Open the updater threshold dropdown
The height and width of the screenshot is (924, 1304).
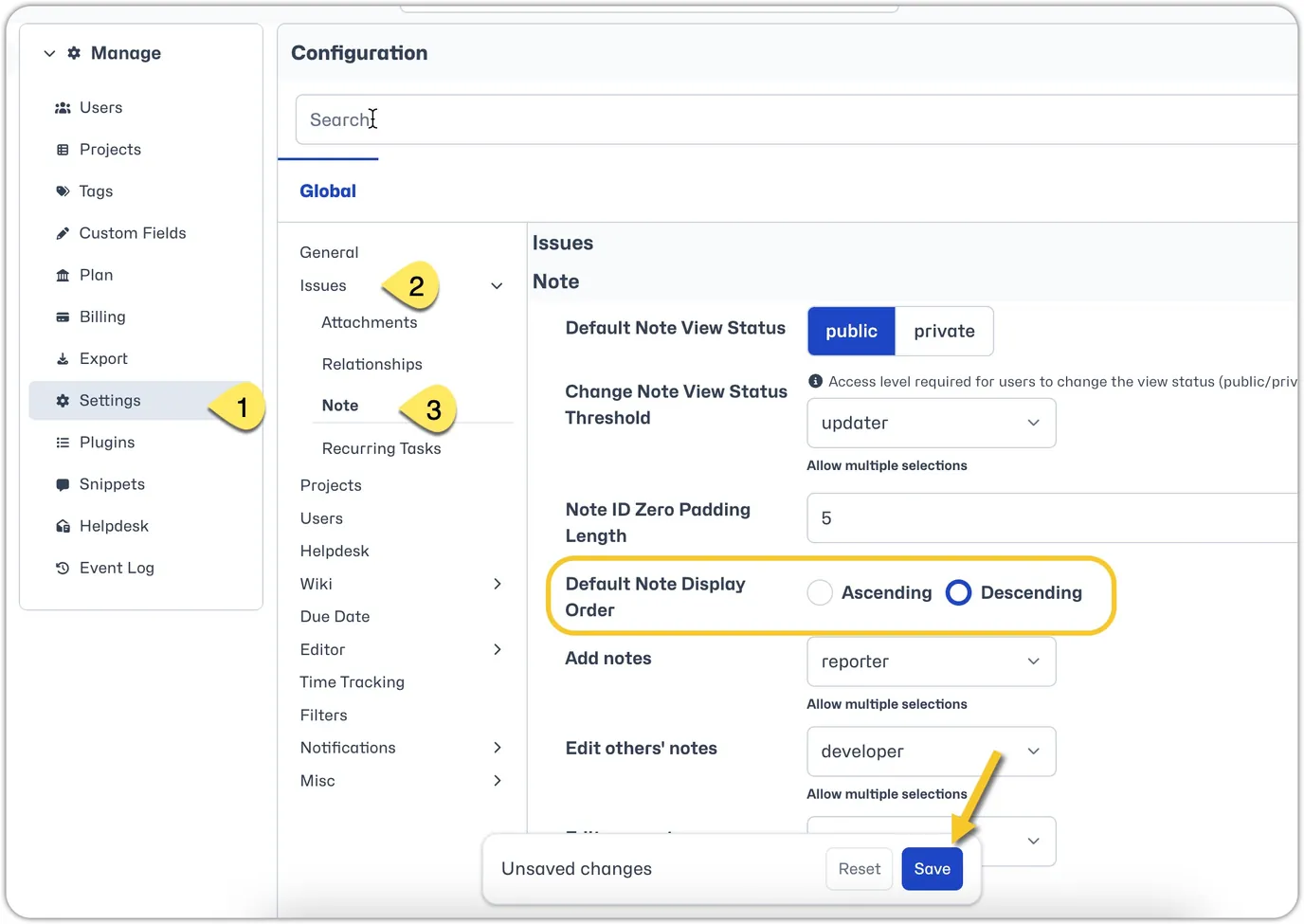(932, 423)
